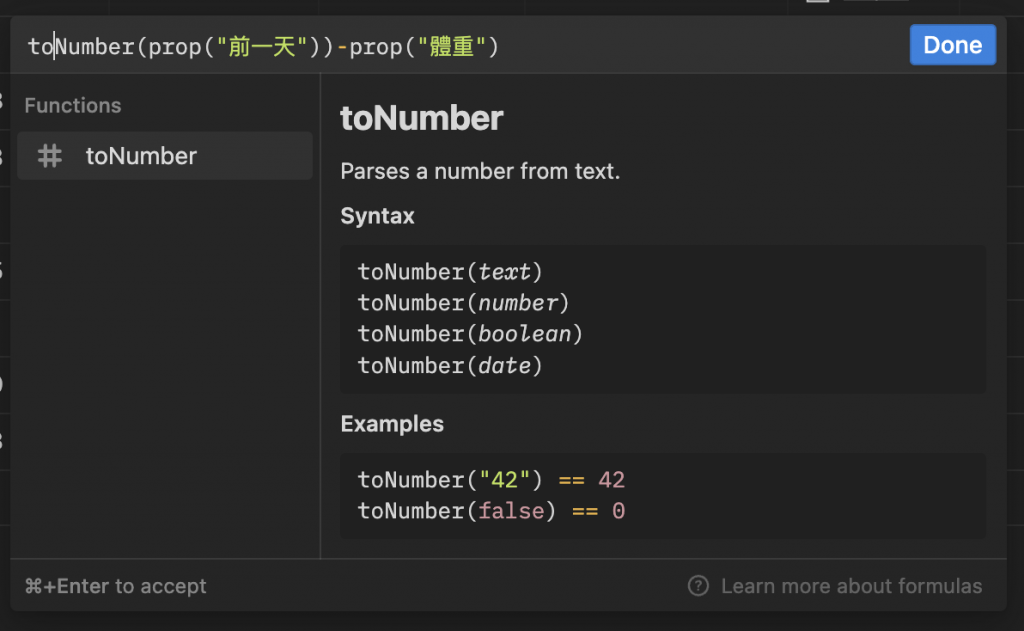The height and width of the screenshot is (631, 1024).
Task: Click the Syntax heading
Action: 377,216
